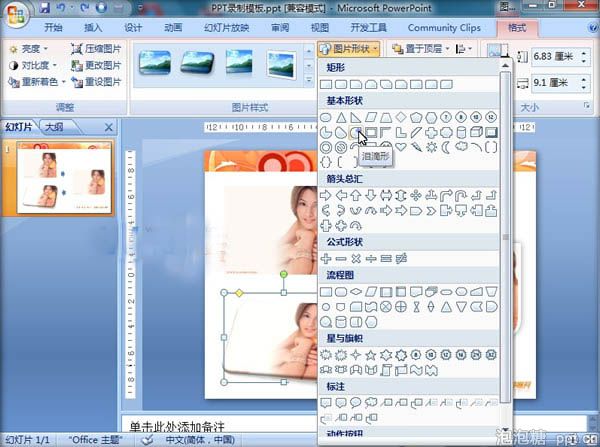This screenshot has height=447, width=600.
Task: Choose the wave banner shape
Action: tap(416, 370)
